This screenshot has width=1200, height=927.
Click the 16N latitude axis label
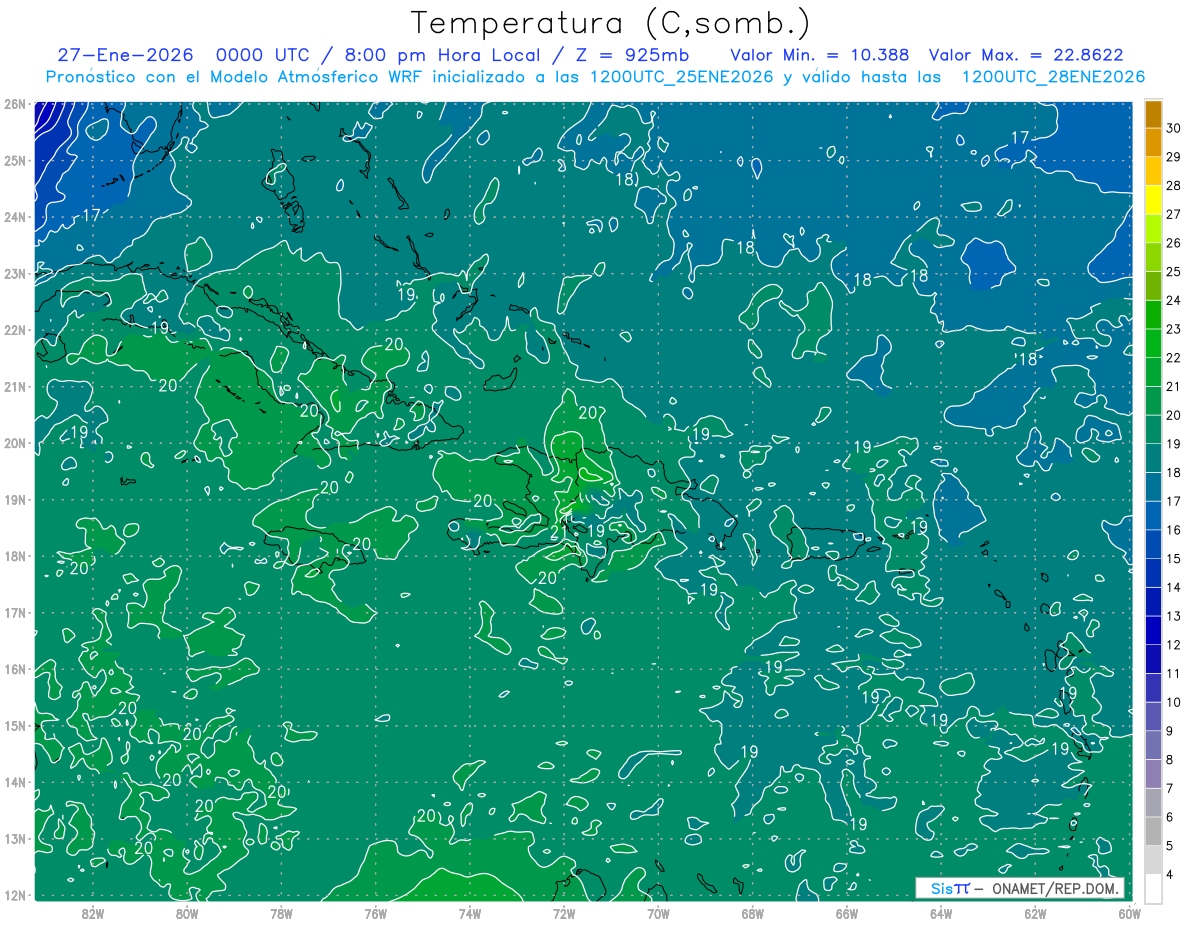(x=15, y=669)
